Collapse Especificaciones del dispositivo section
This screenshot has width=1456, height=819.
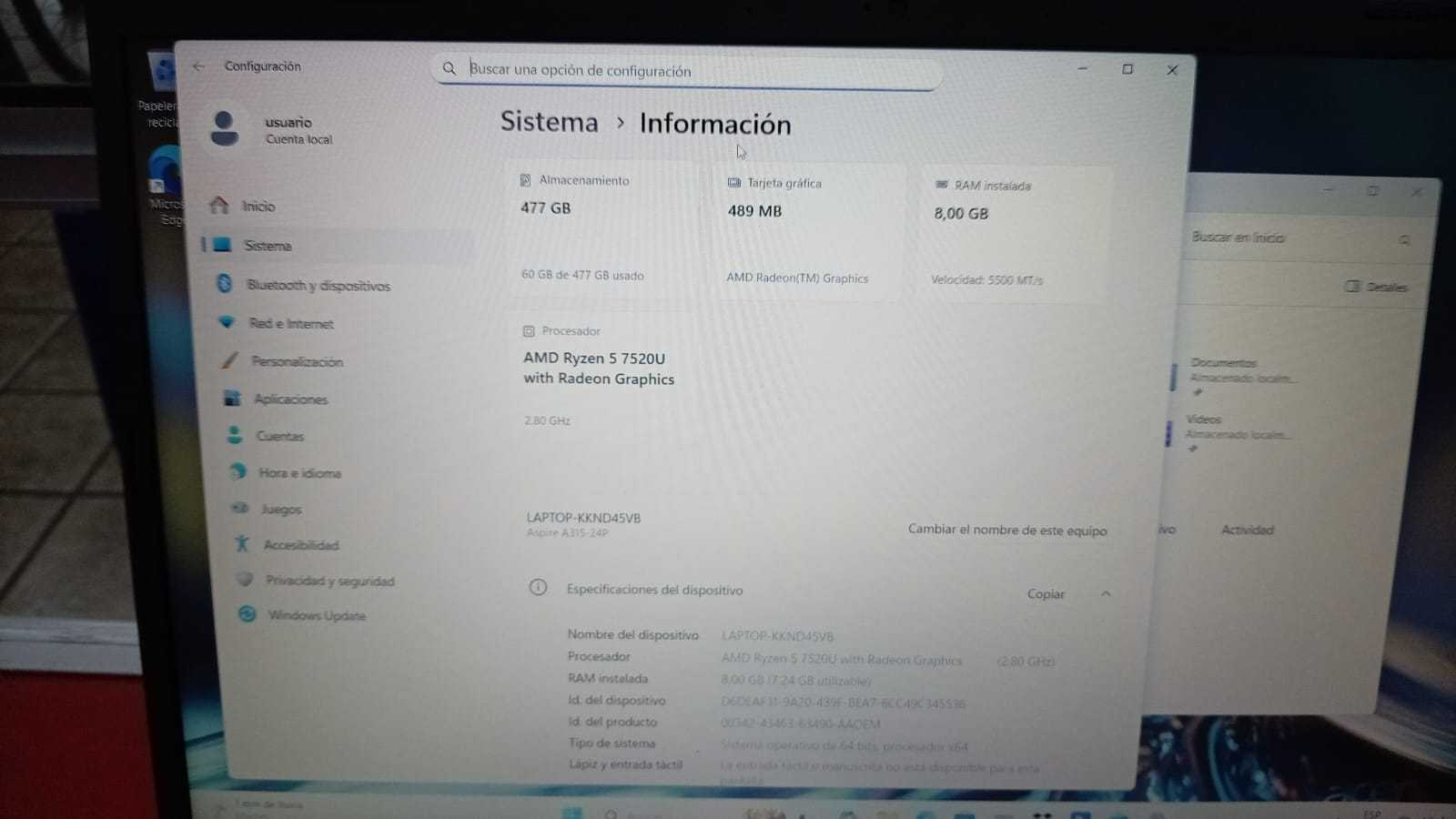coord(1106,593)
